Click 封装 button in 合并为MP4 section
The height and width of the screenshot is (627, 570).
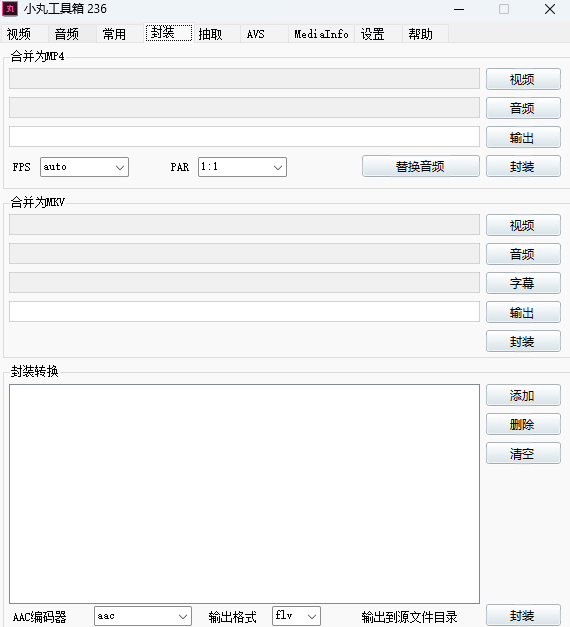point(523,166)
